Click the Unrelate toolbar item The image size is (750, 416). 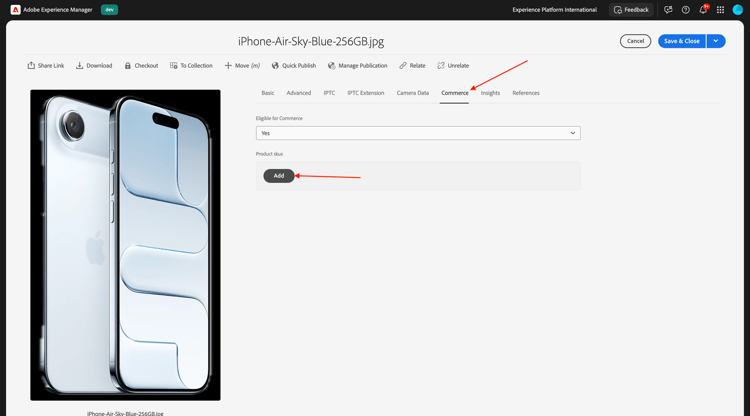click(x=452, y=66)
